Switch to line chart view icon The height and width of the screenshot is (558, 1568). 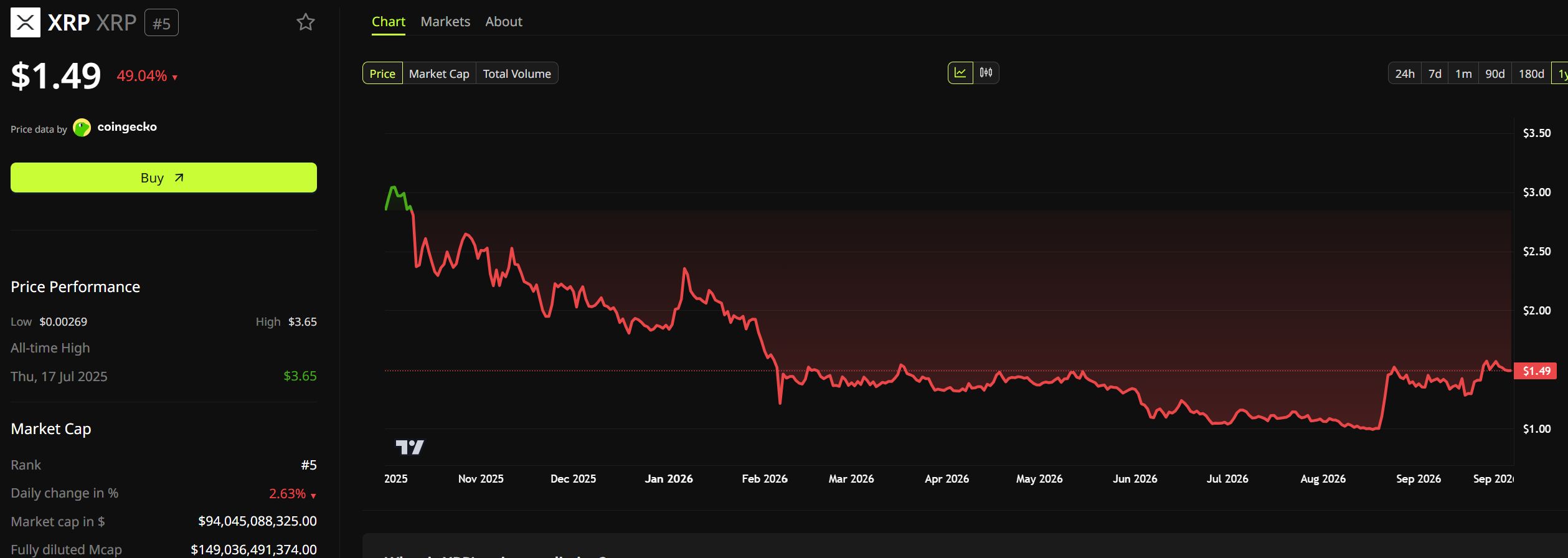point(960,73)
